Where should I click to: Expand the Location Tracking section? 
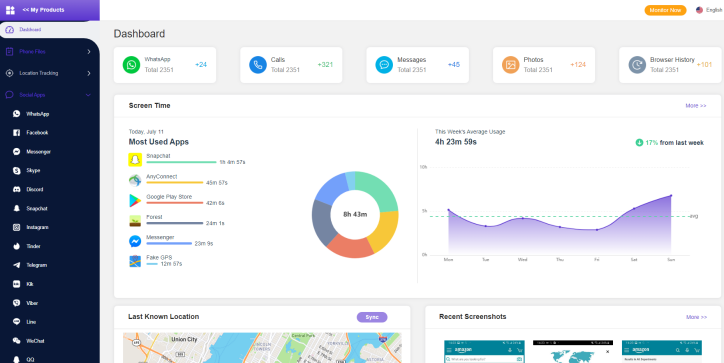(49, 73)
